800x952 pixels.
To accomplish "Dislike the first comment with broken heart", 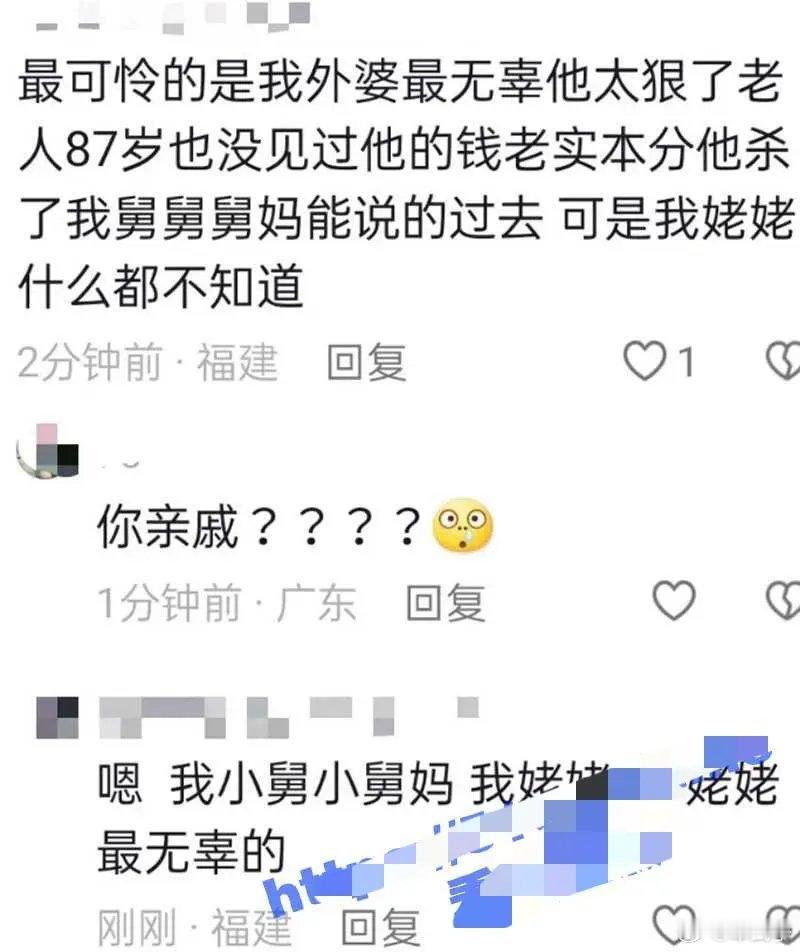I will [783, 361].
